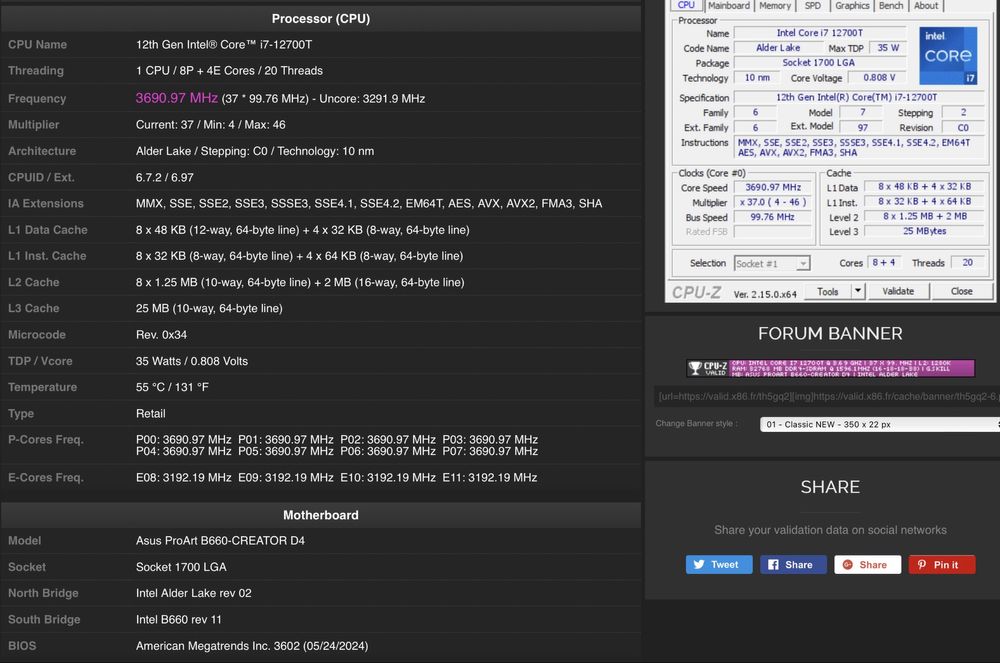Click the Close button in CPU-Z
This screenshot has width=1000, height=663.
click(x=961, y=291)
